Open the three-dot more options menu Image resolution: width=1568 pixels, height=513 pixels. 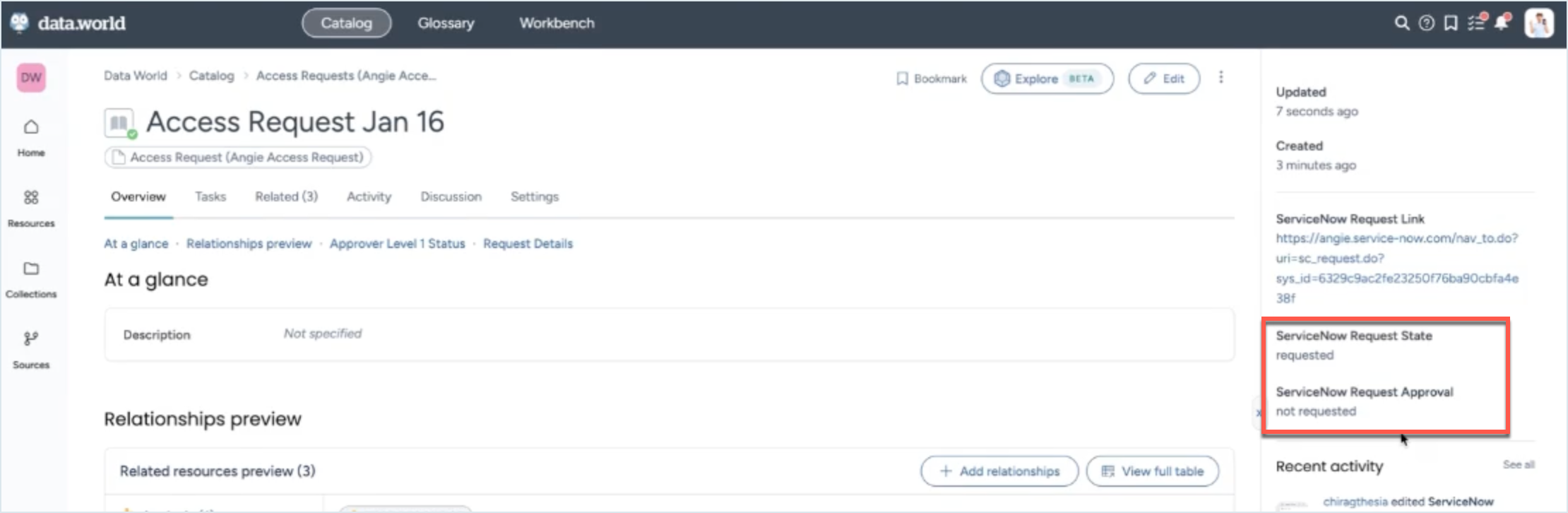coord(1221,78)
